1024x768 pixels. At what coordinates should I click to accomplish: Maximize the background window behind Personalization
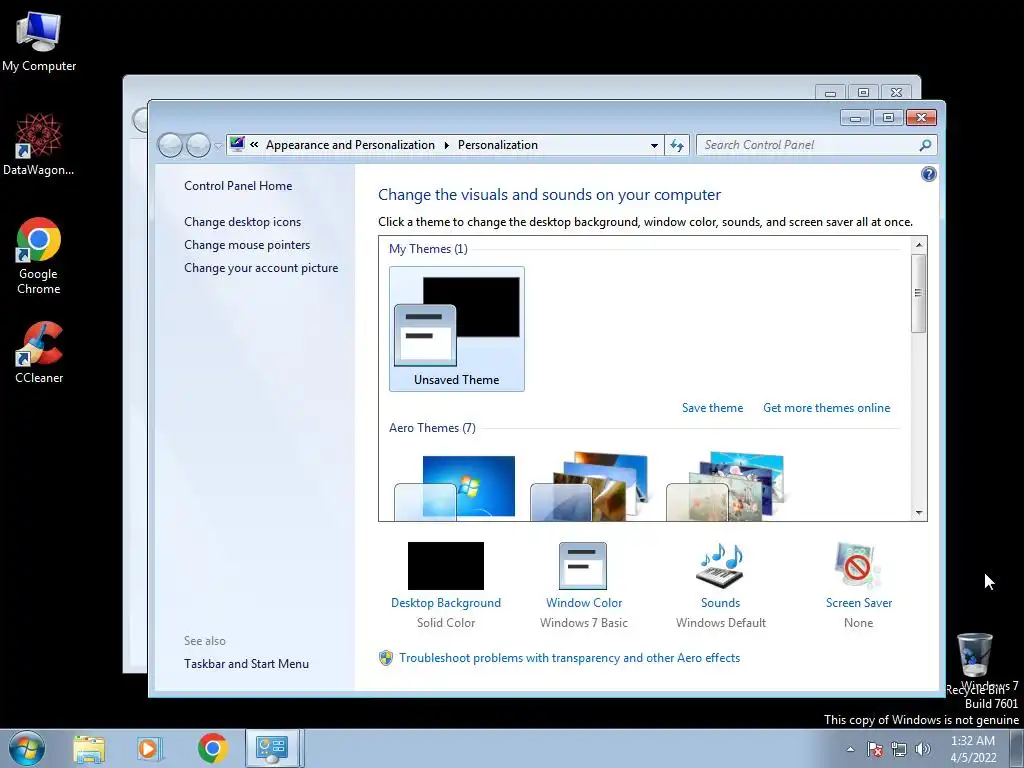pyautogui.click(x=863, y=93)
